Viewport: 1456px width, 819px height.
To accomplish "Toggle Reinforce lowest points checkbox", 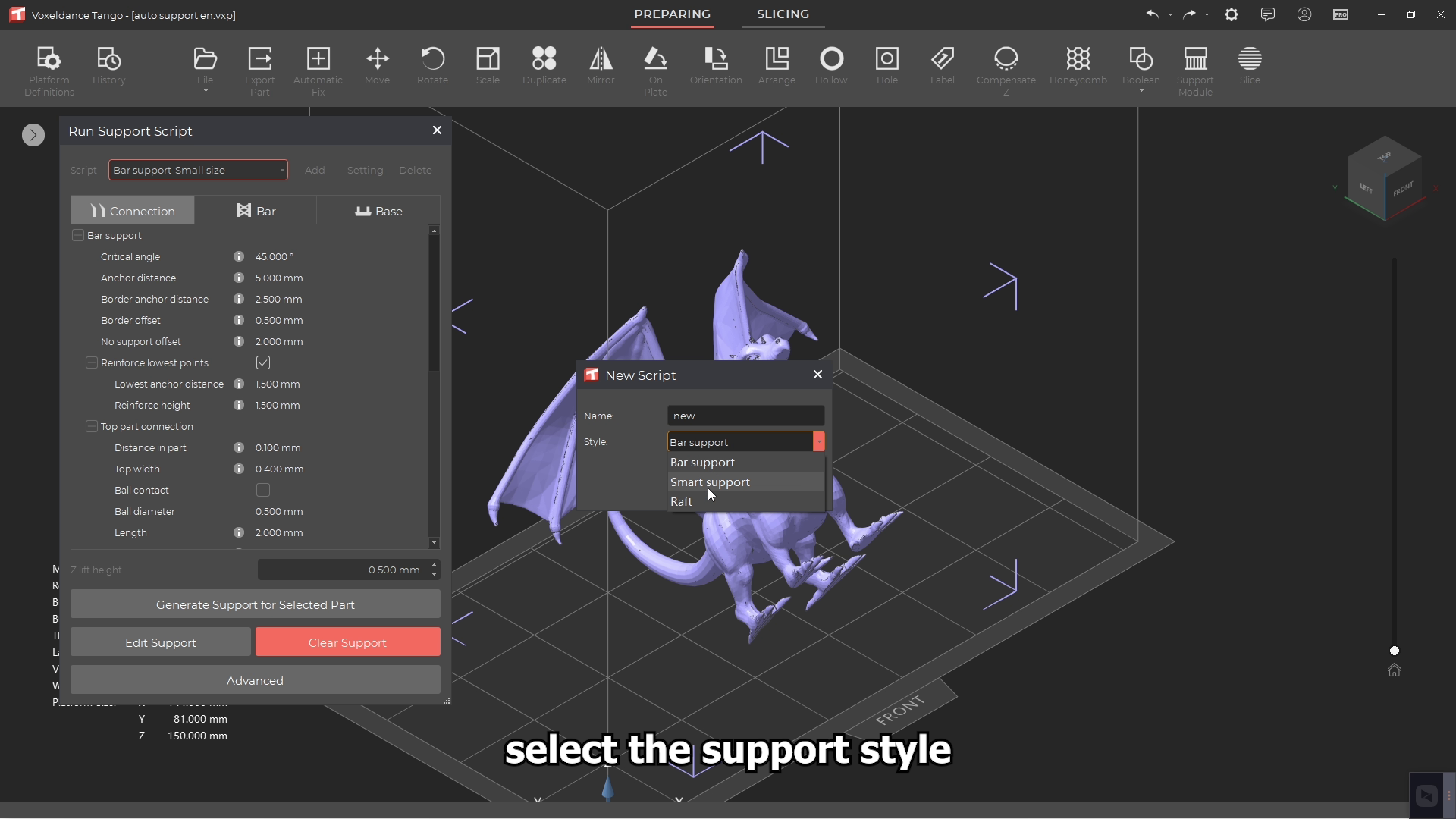I will pyautogui.click(x=263, y=363).
